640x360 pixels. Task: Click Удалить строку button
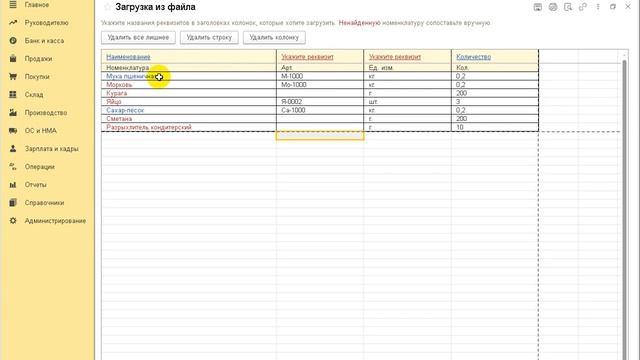tap(209, 37)
